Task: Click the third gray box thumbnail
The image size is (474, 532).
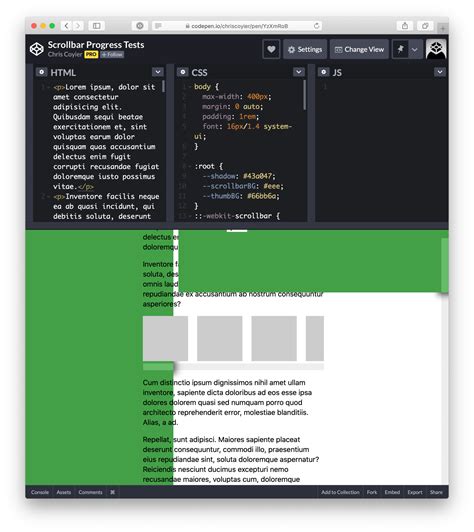Action: click(274, 338)
